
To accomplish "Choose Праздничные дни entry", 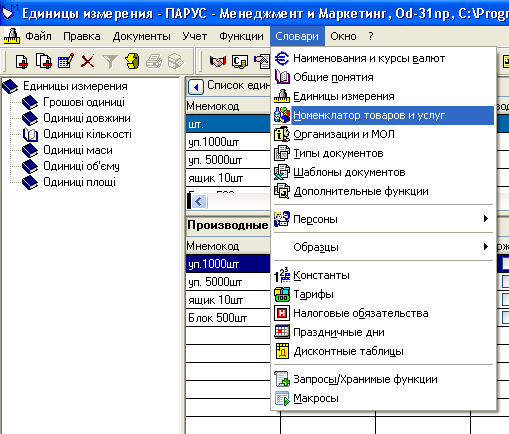I will coord(383,332).
